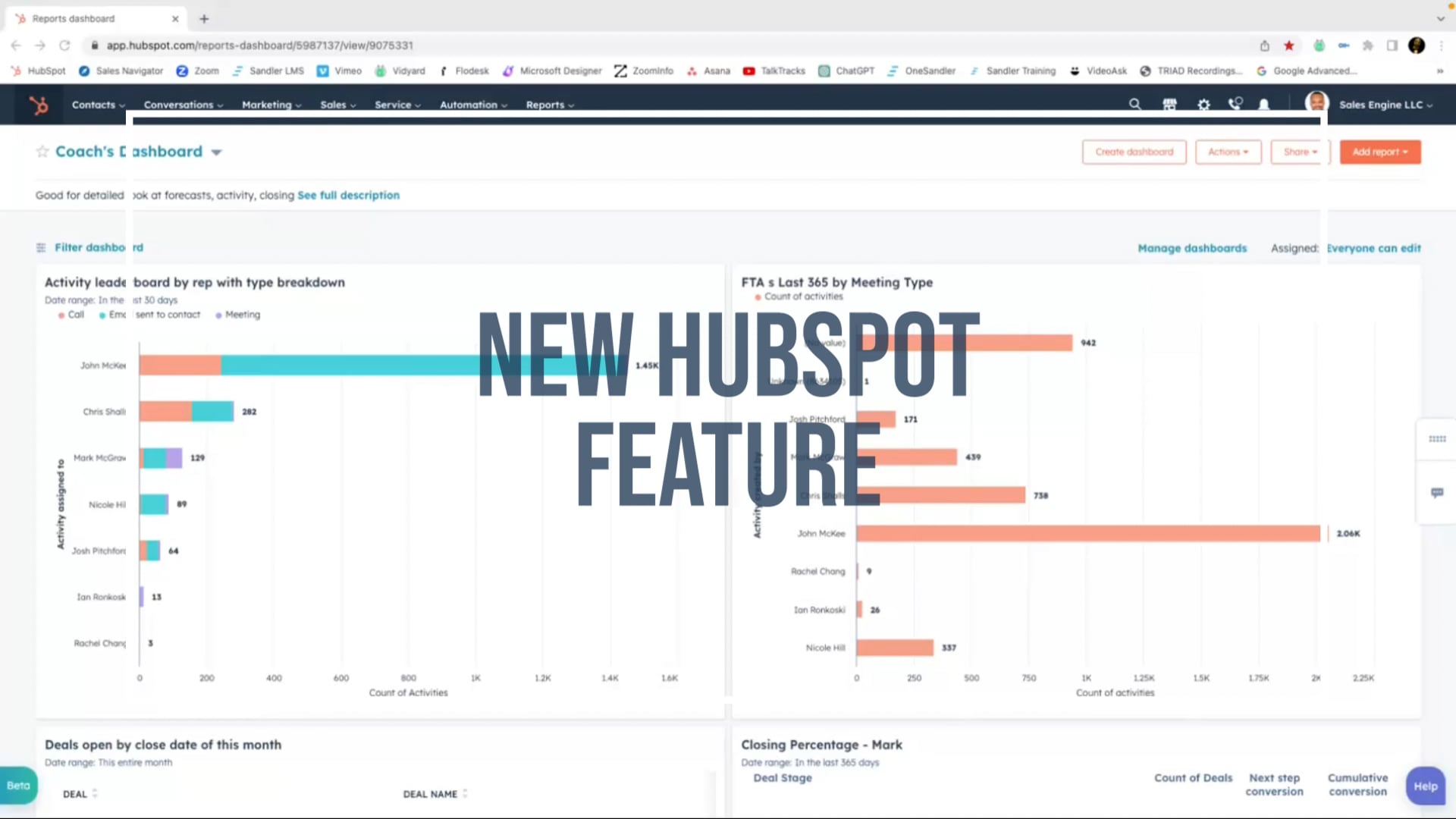Click the calling phone icon
The height and width of the screenshot is (819, 1456).
pyautogui.click(x=1235, y=104)
